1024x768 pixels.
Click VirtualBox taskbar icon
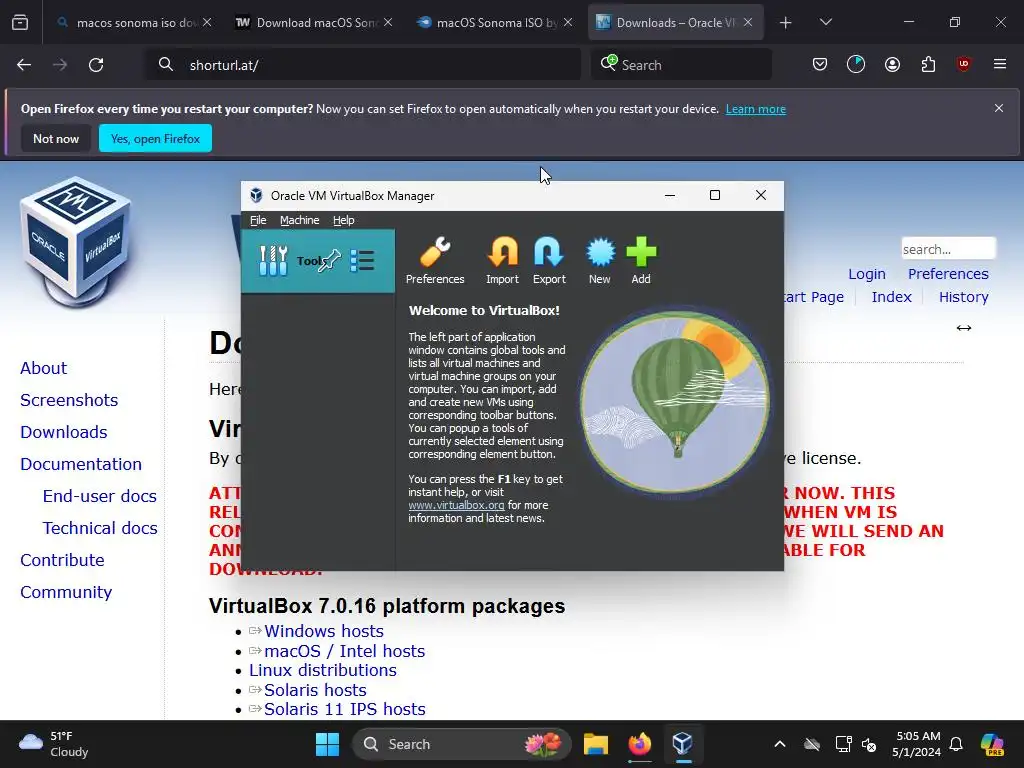point(682,744)
